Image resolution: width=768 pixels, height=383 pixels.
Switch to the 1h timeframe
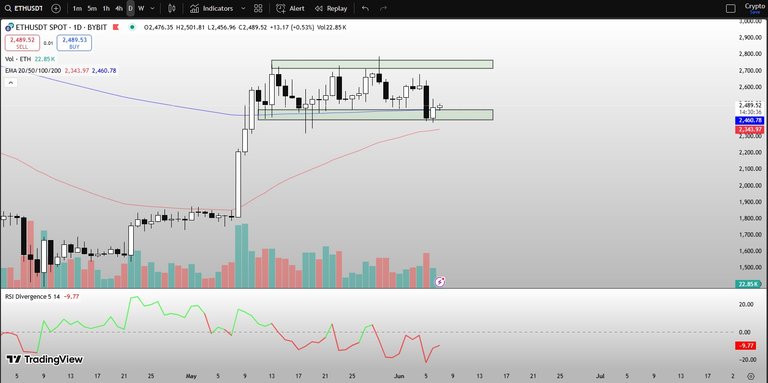(106, 8)
